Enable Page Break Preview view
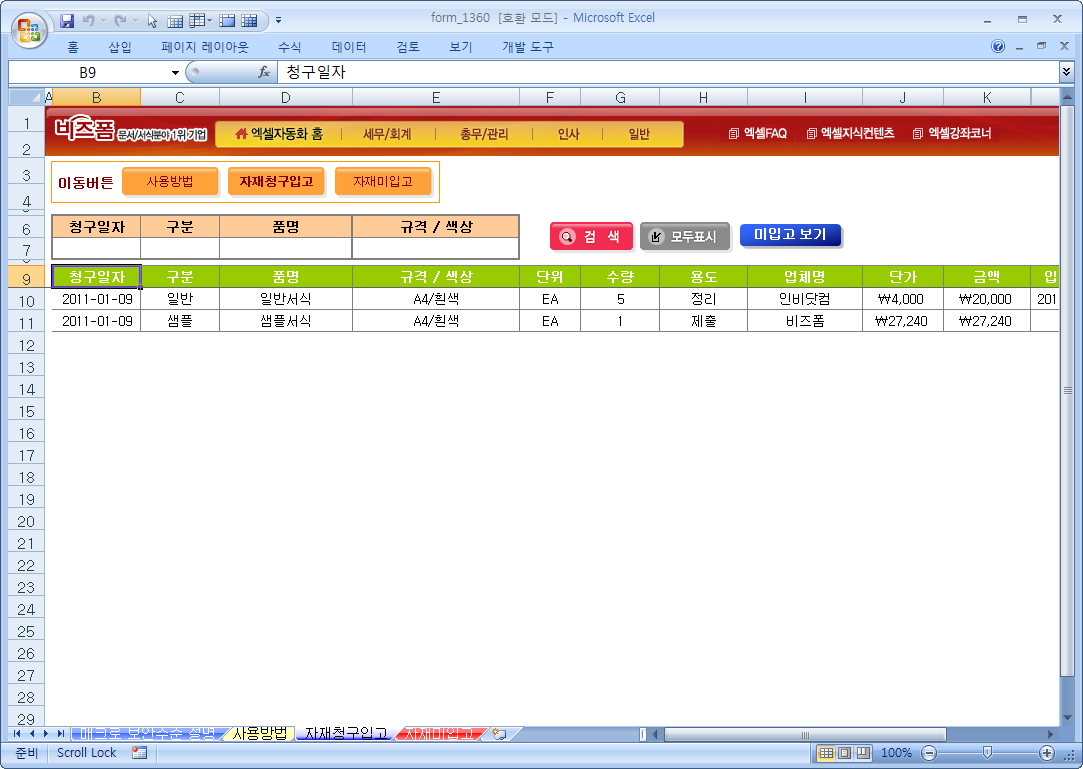Image resolution: width=1083 pixels, height=769 pixels. [862, 752]
